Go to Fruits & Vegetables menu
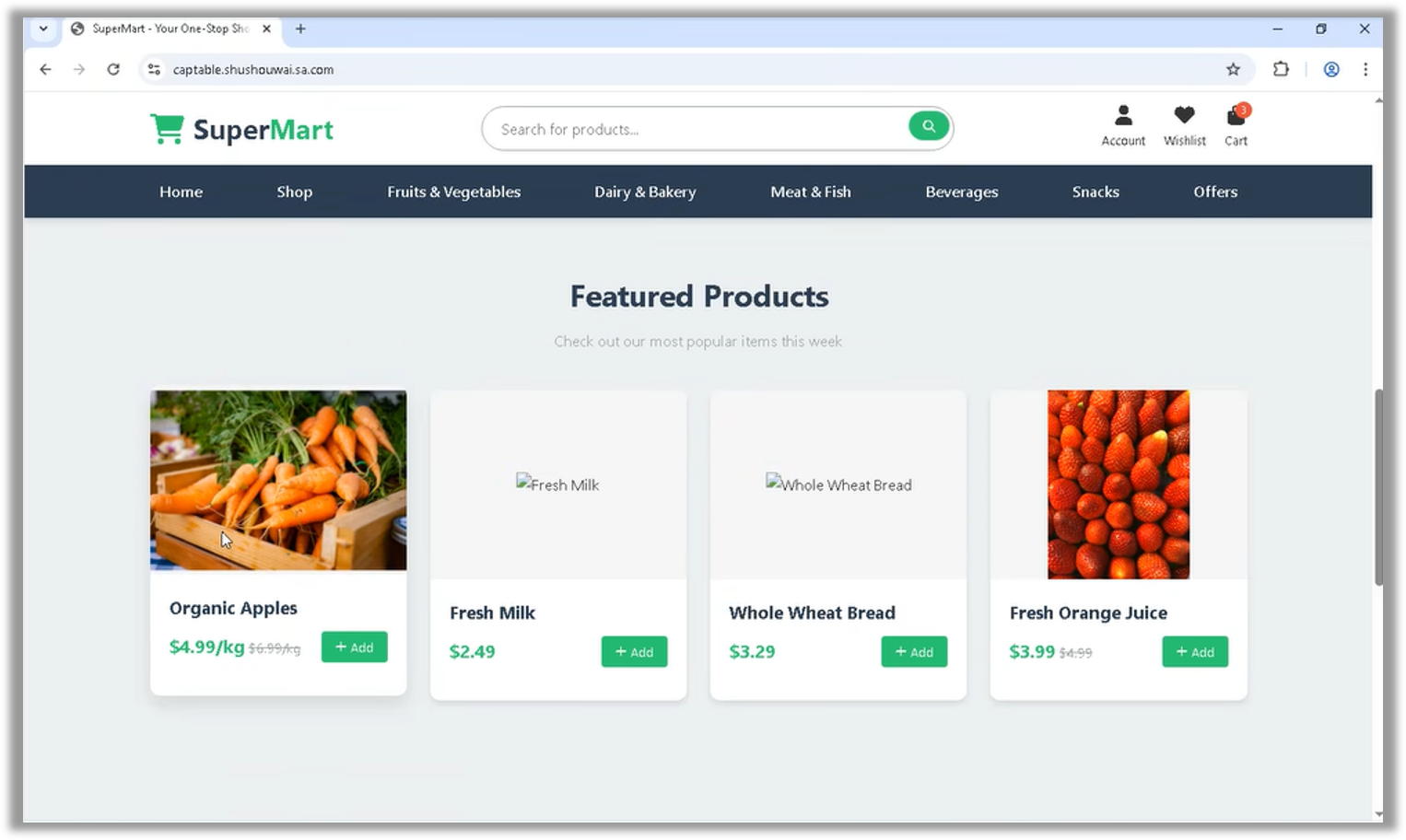This screenshot has height=840, width=1406. pyautogui.click(x=453, y=192)
